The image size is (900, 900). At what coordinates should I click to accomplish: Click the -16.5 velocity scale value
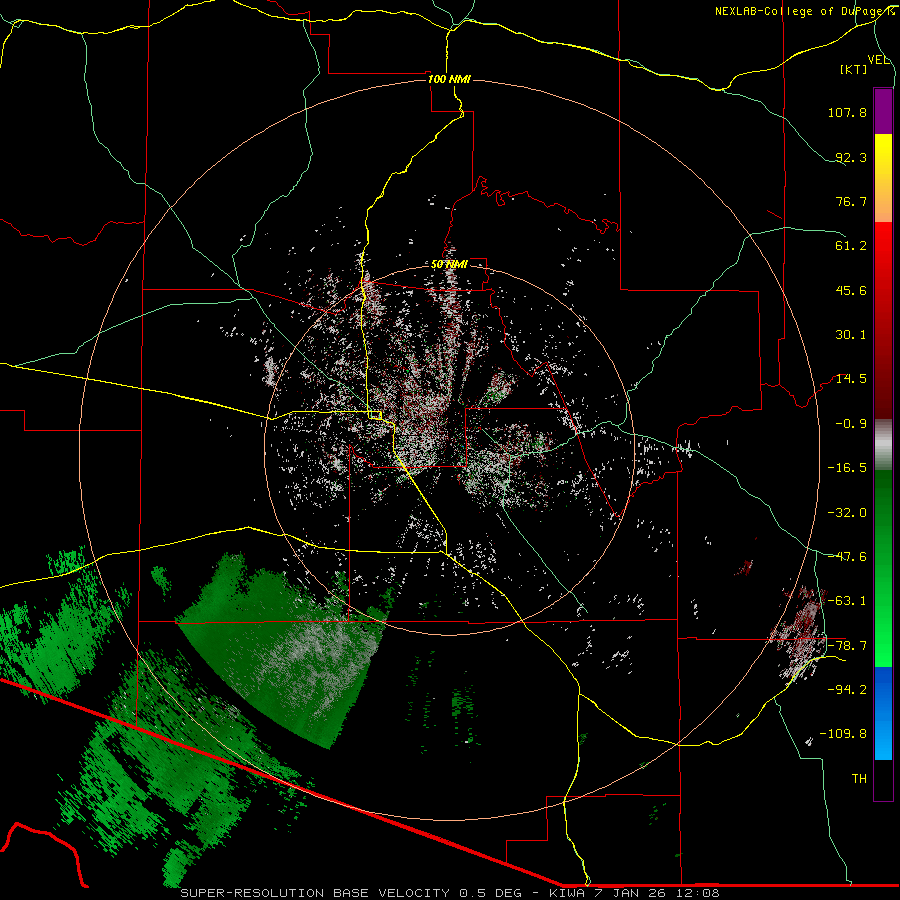coord(847,468)
